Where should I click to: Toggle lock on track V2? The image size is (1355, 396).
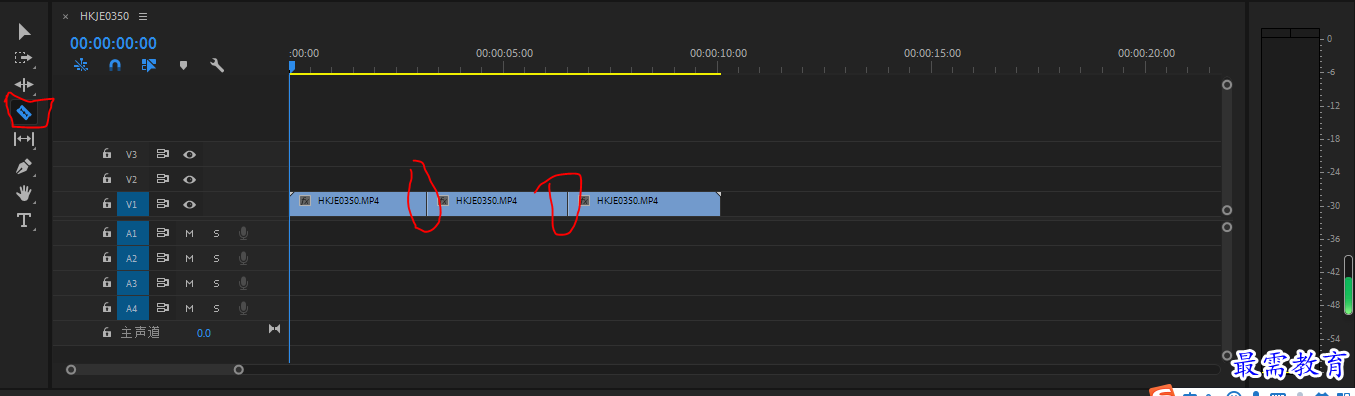(x=106, y=179)
